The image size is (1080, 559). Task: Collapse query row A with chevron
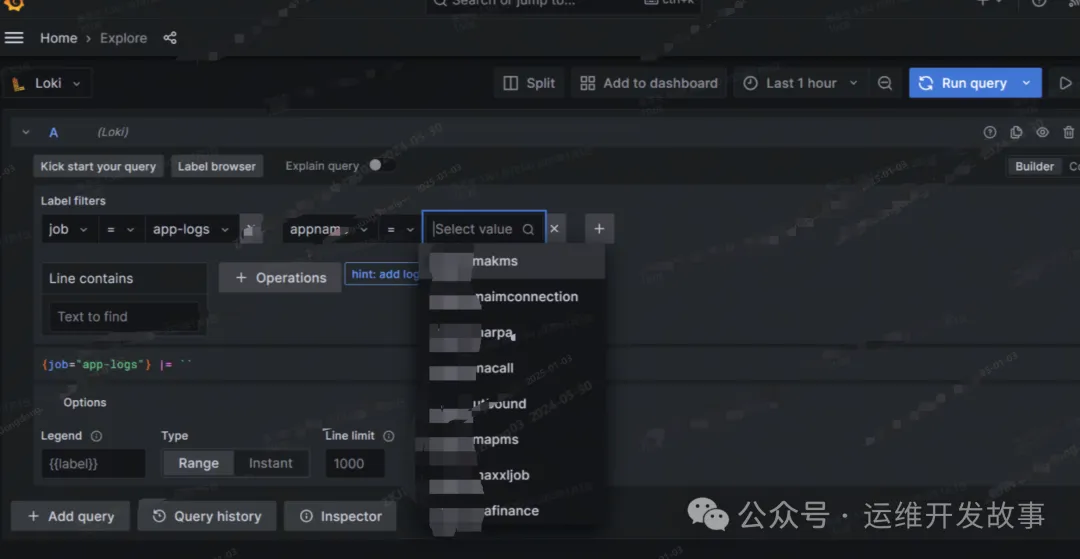coord(26,132)
